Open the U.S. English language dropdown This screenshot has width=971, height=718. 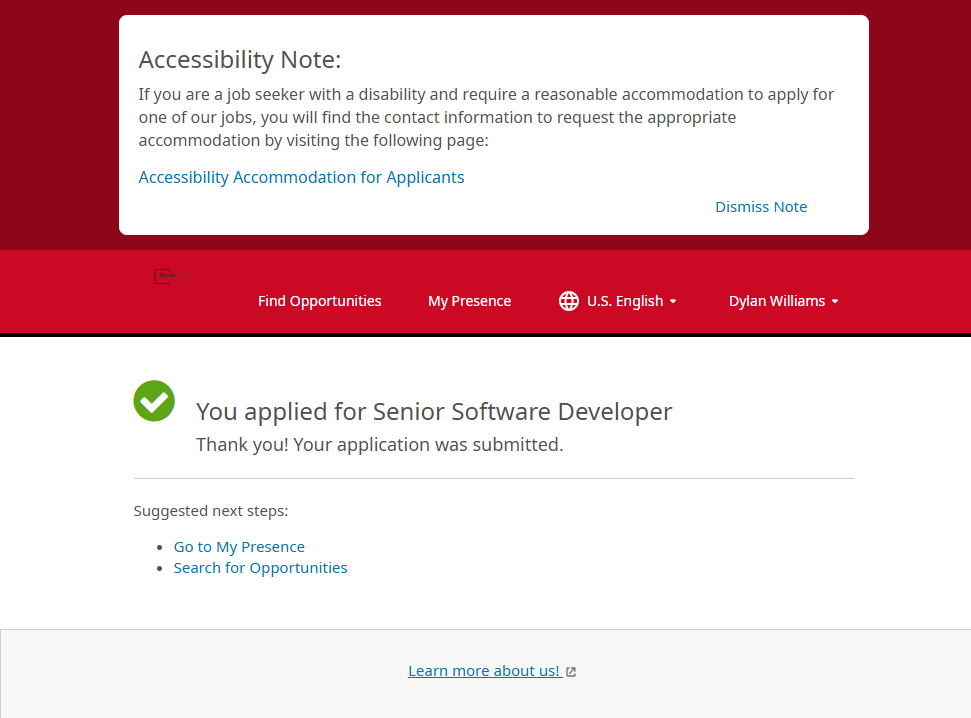click(624, 301)
